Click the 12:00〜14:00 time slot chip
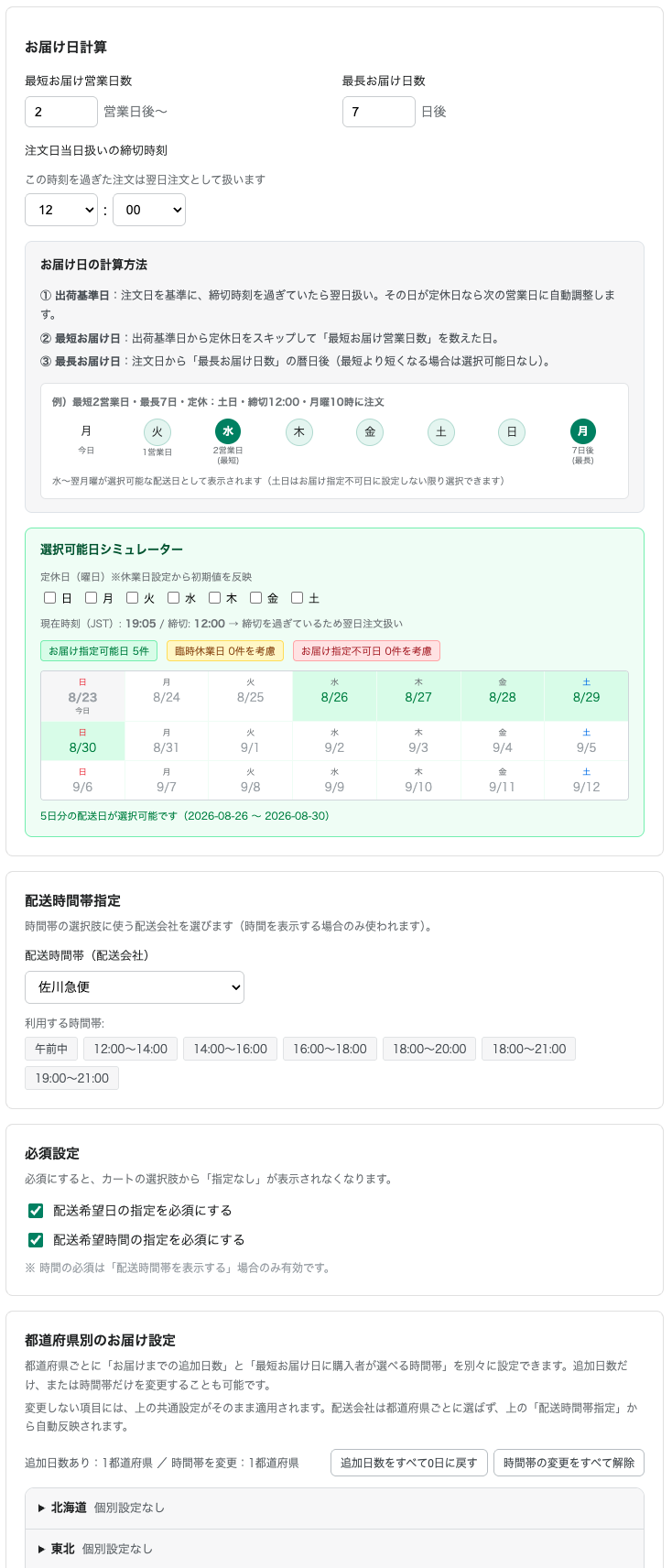Image resolution: width=672 pixels, height=1568 pixels. 130,1049
